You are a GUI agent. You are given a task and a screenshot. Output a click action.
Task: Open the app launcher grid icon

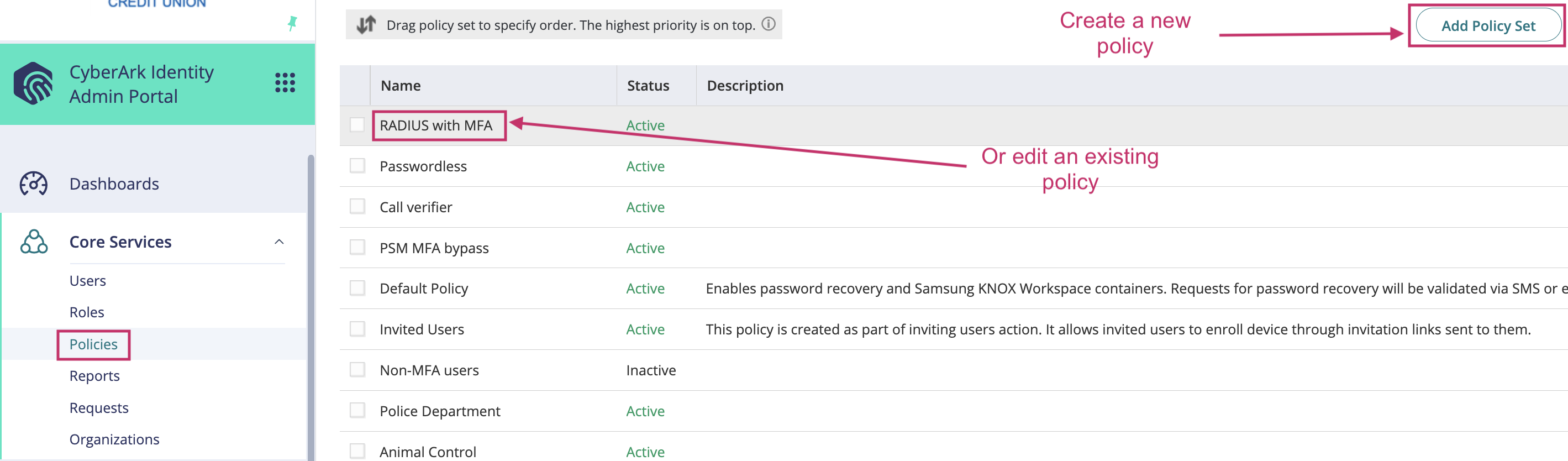tap(284, 83)
